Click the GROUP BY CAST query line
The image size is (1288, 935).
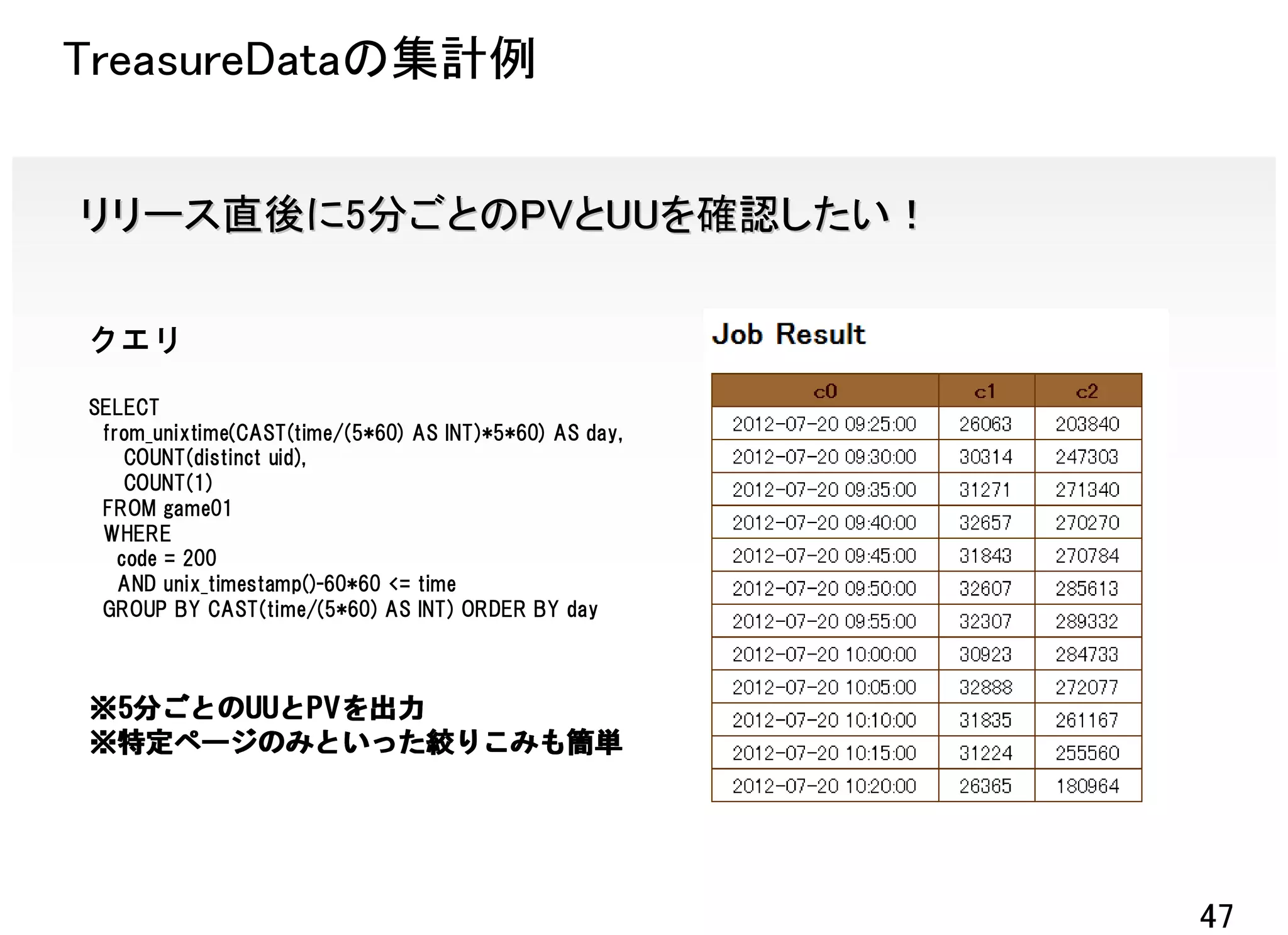coord(350,609)
